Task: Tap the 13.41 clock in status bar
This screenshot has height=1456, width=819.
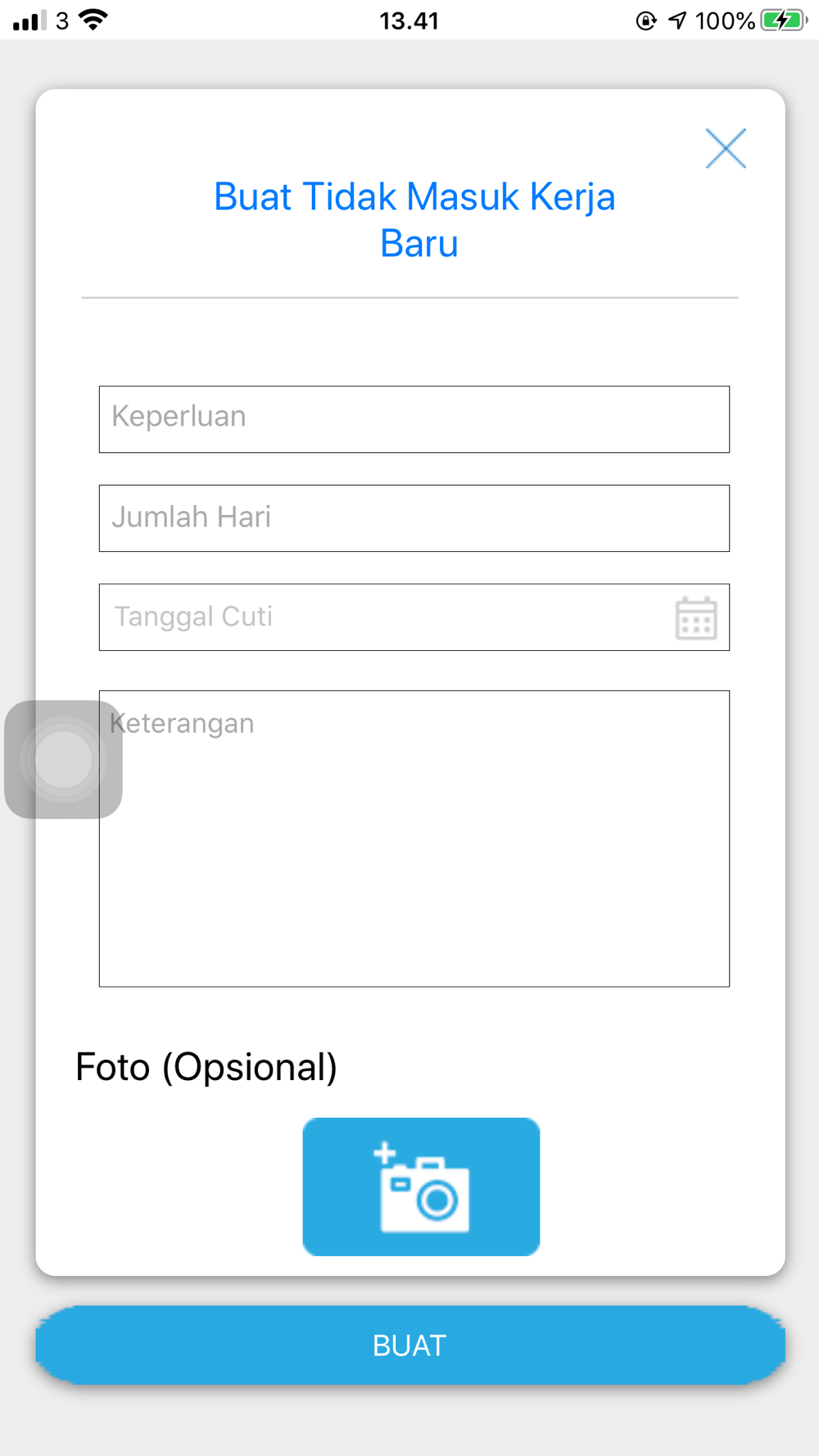Action: [409, 20]
